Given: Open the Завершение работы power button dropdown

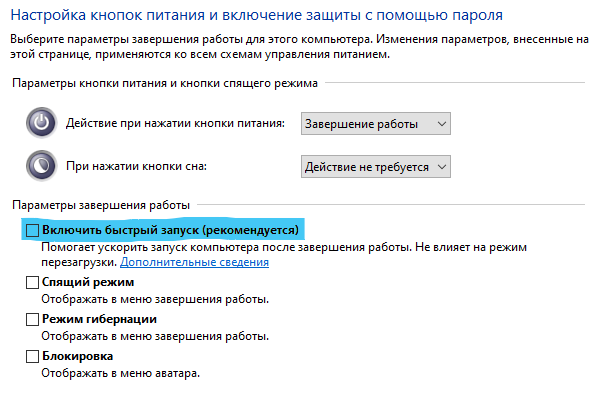Looking at the screenshot, I should (376, 124).
